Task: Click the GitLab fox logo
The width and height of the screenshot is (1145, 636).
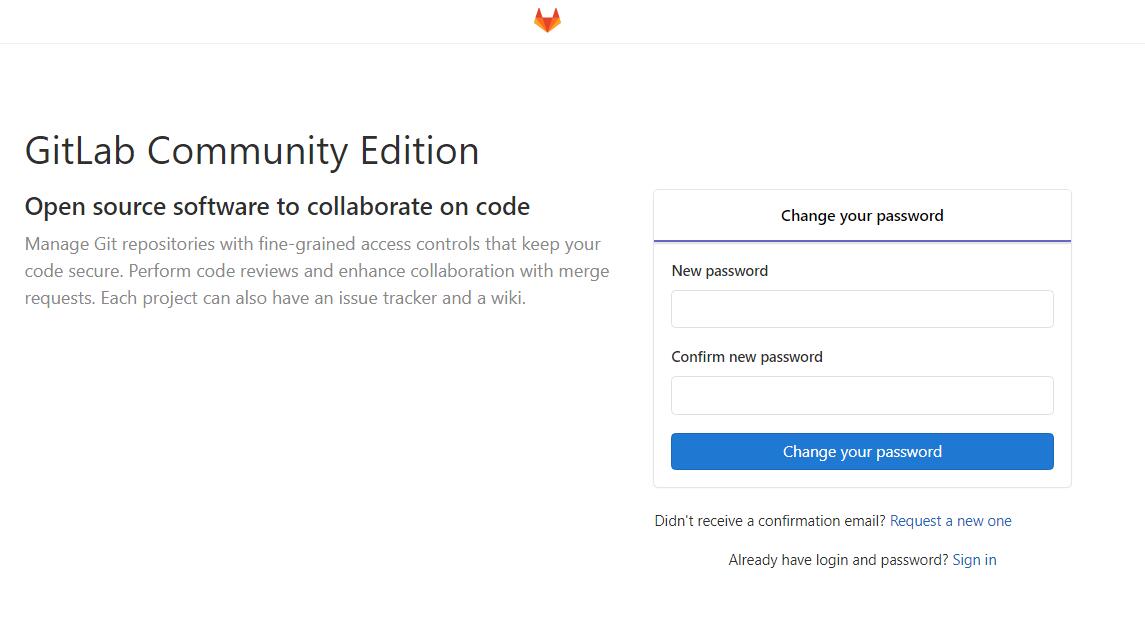Action: (547, 21)
